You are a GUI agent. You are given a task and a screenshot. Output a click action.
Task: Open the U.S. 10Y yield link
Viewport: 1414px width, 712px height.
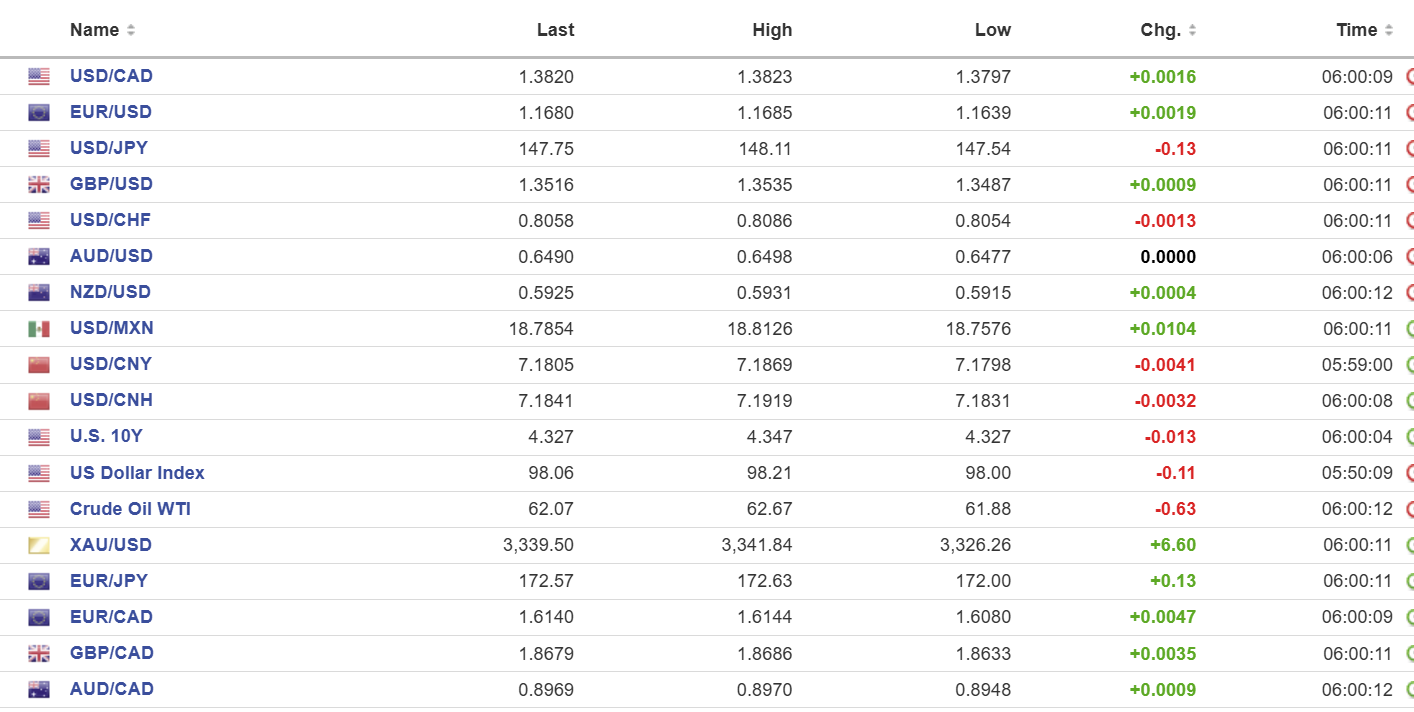point(107,436)
